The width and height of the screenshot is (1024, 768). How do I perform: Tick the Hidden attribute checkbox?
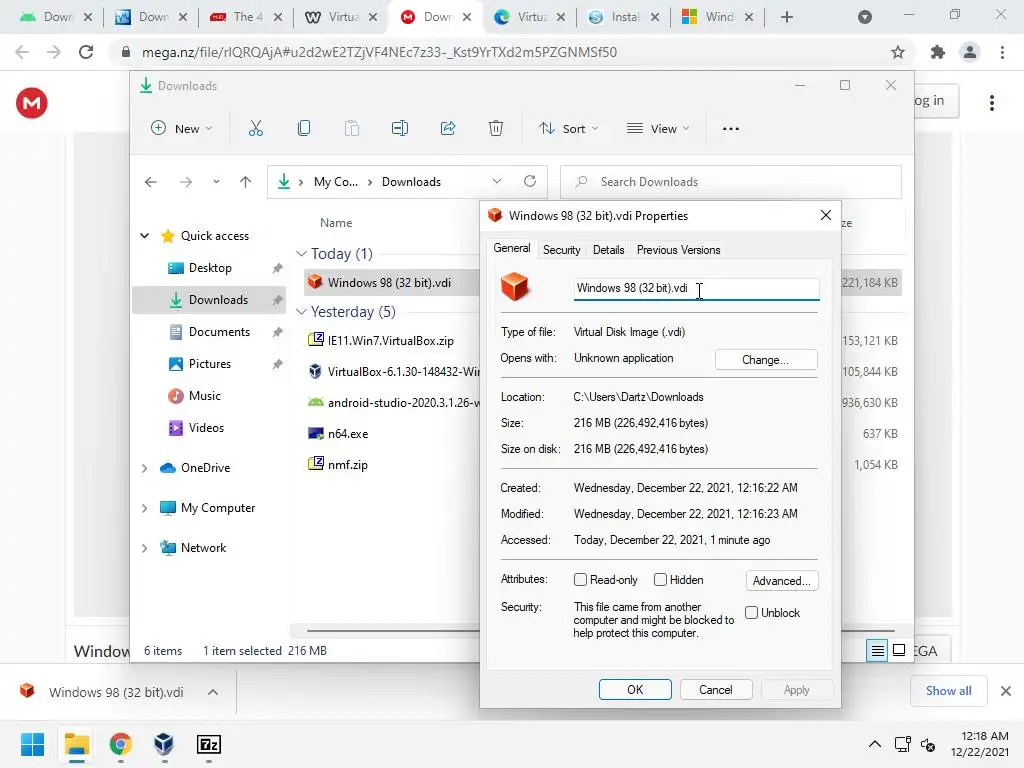click(660, 579)
